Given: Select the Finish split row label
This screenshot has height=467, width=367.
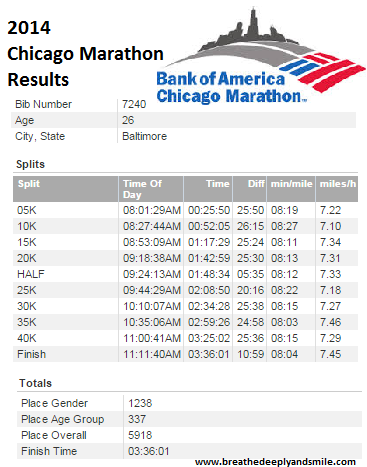Looking at the screenshot, I should (31, 354).
